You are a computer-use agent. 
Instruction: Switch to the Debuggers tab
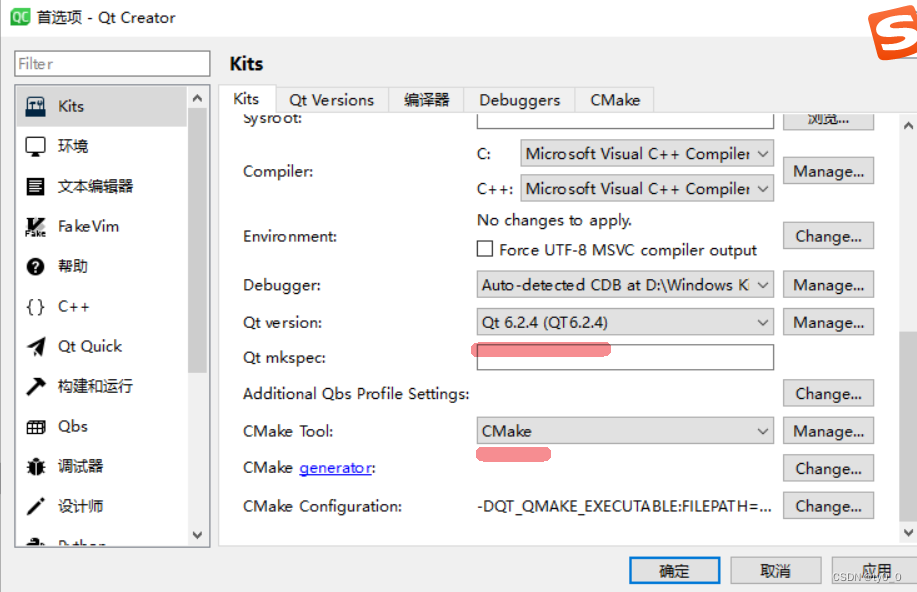[x=519, y=100]
